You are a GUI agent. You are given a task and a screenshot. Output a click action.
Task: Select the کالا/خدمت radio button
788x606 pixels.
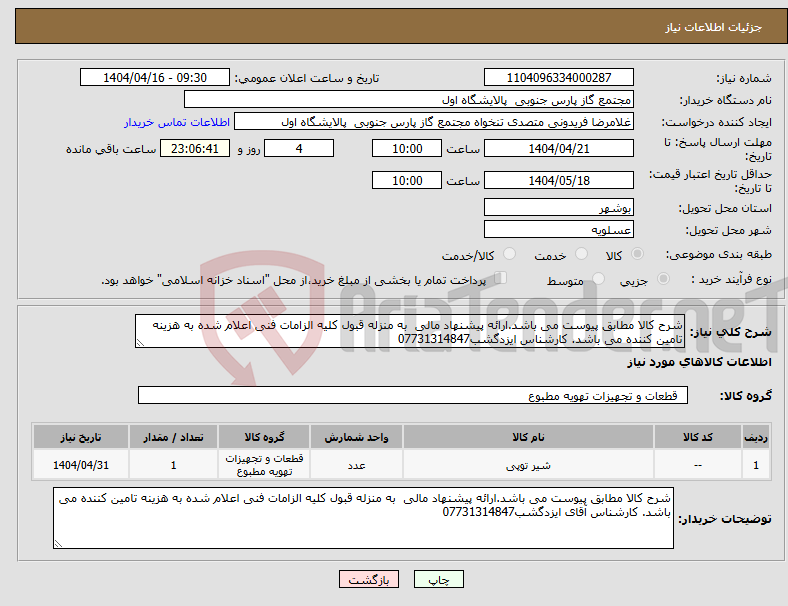point(509,254)
